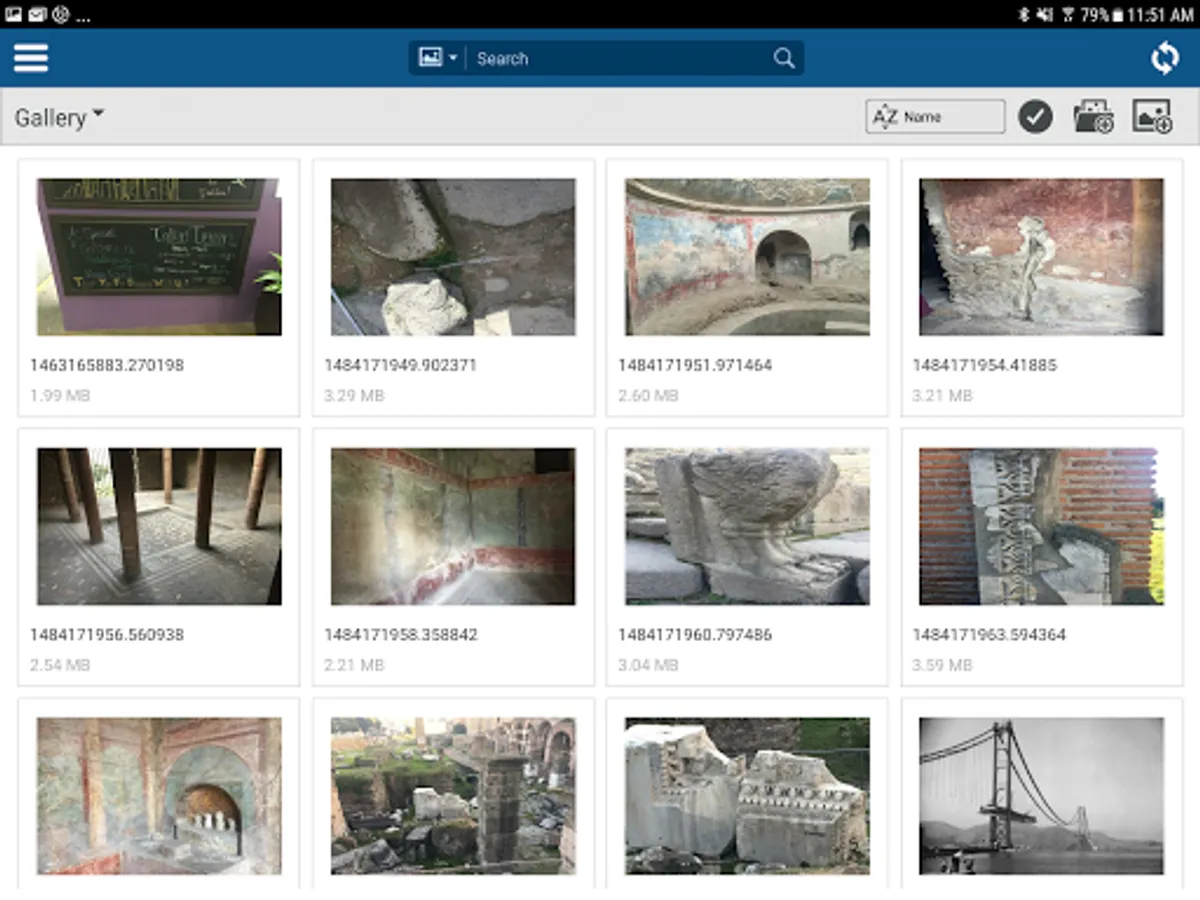The width and height of the screenshot is (1200, 900).
Task: Open thumbnail of photo 1484171958.358842
Action: tap(453, 526)
